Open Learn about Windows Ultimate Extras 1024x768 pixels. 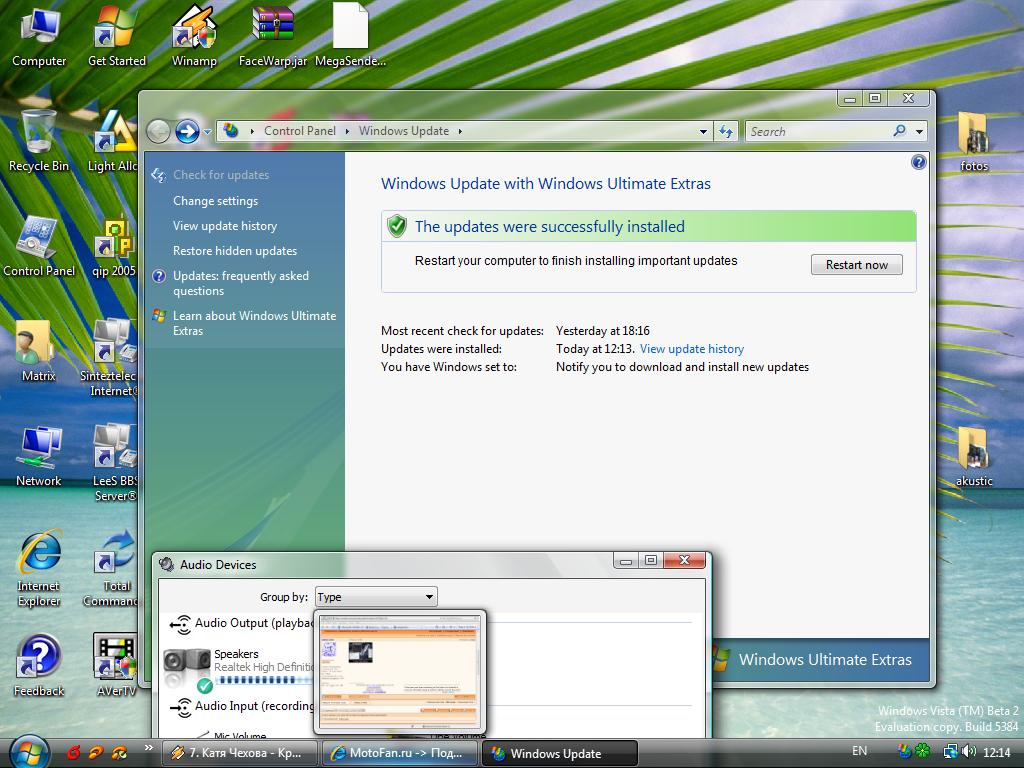tap(254, 323)
